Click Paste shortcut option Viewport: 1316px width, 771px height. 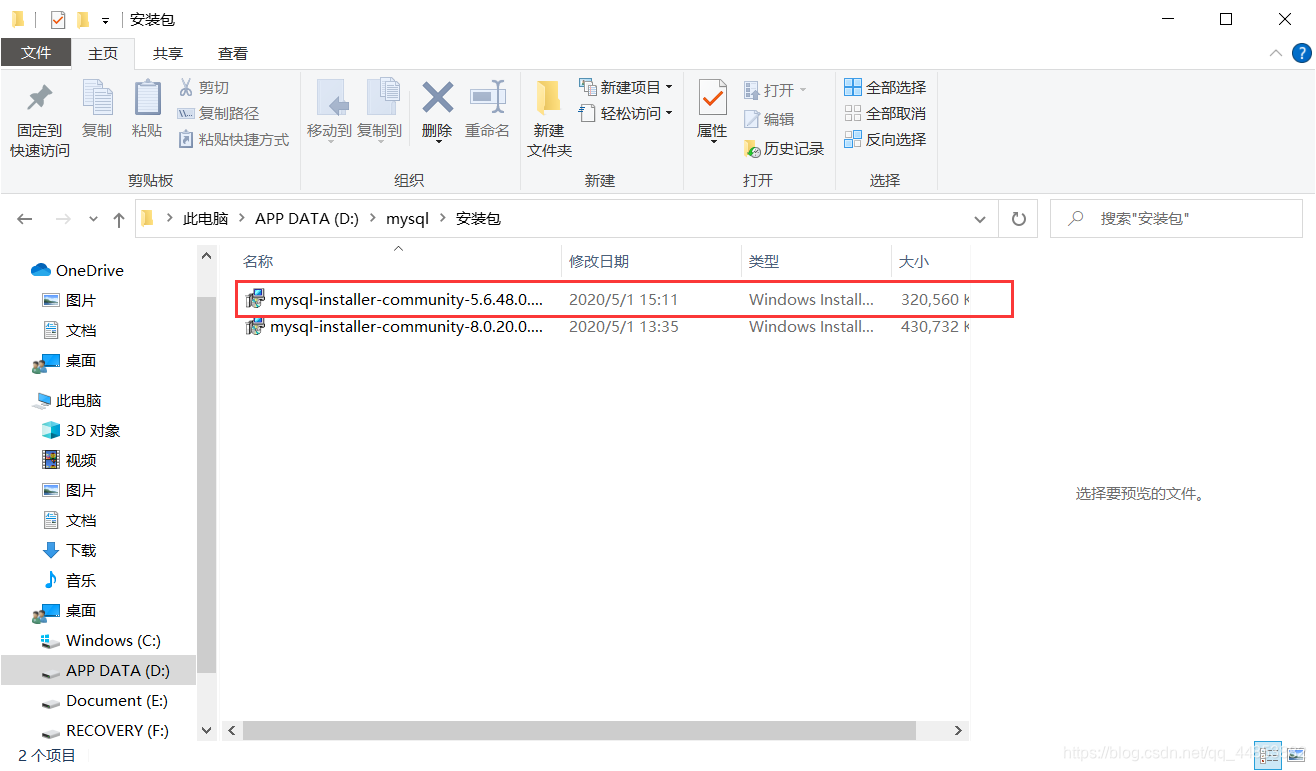click(x=233, y=140)
